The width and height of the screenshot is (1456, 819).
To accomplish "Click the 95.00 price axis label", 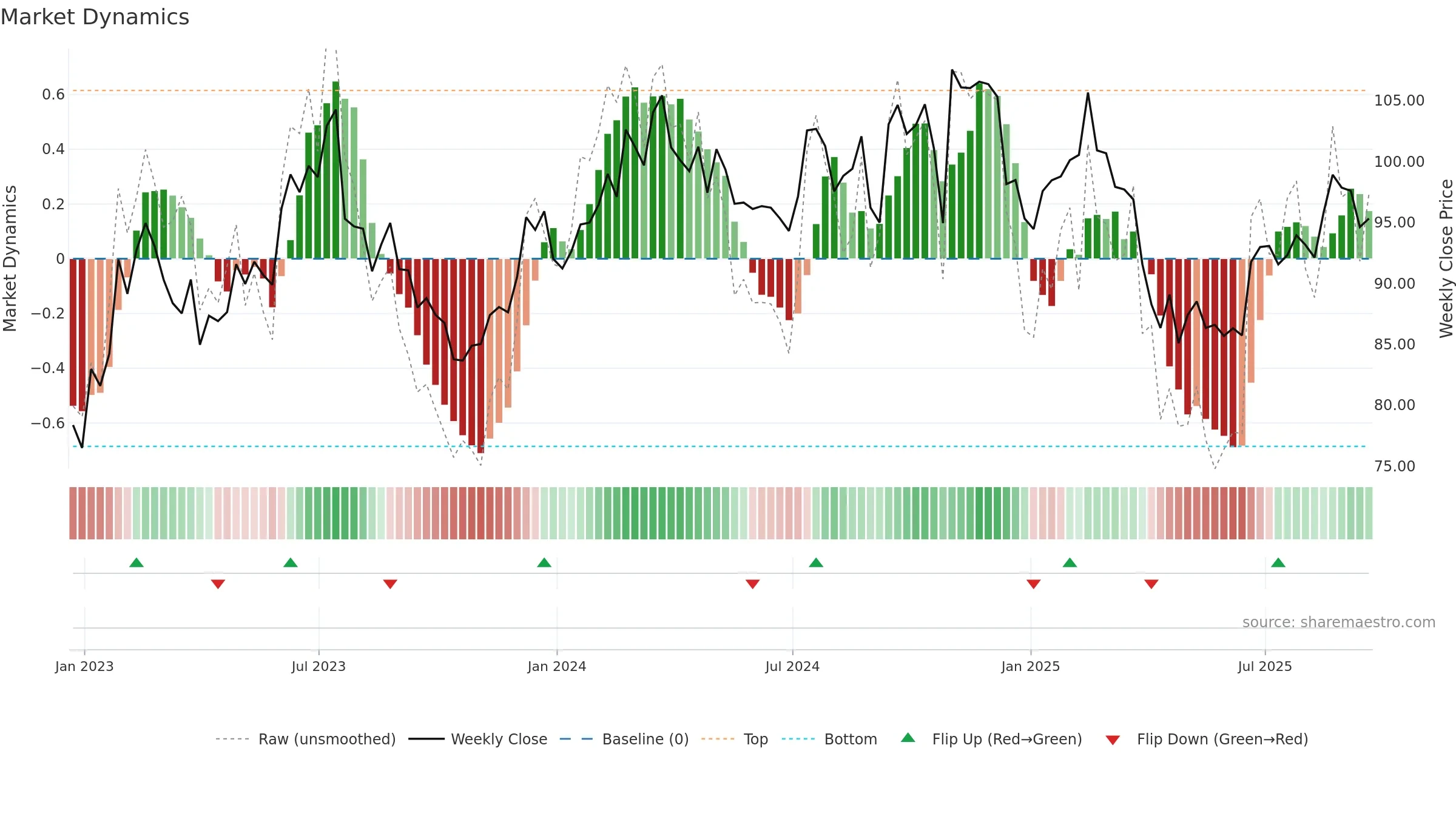I will coord(1395,222).
